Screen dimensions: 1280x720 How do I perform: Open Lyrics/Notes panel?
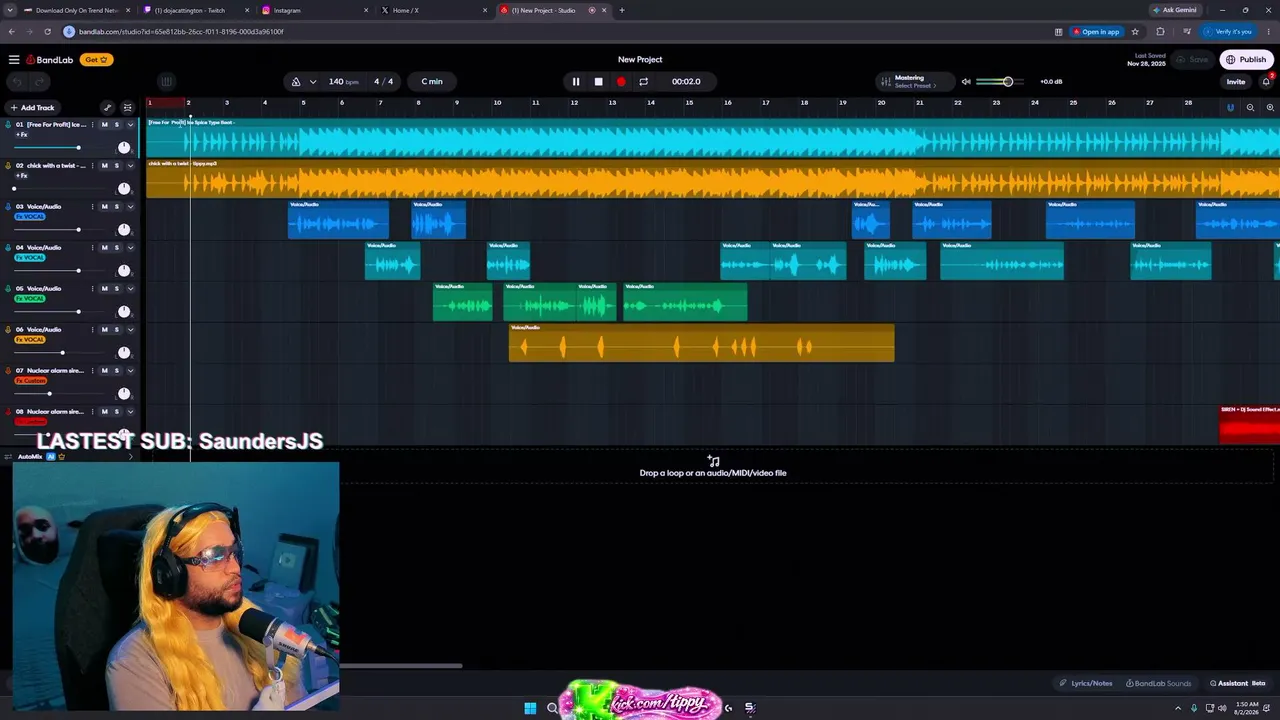click(x=1086, y=684)
